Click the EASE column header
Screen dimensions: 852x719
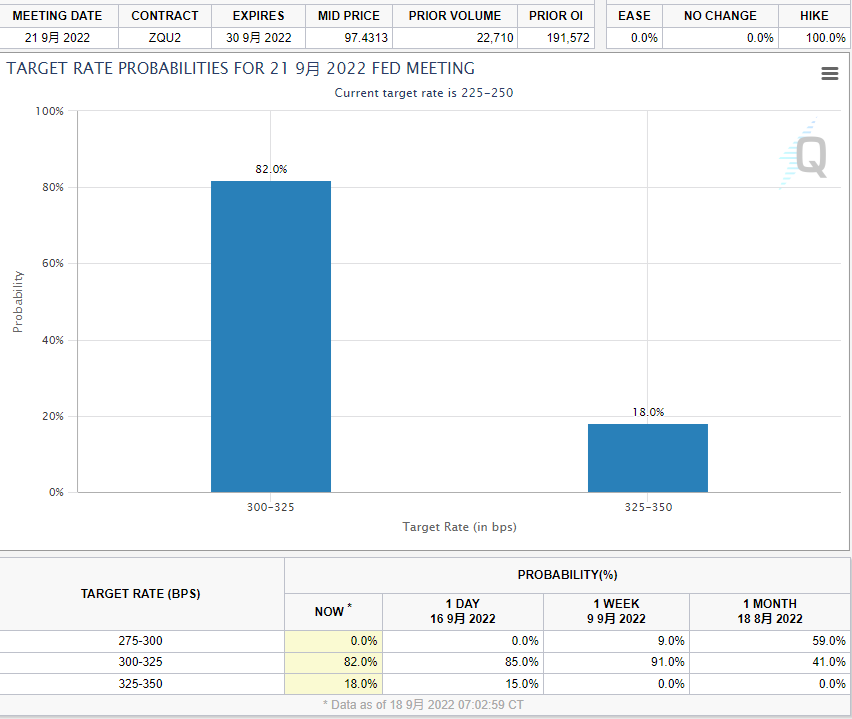pyautogui.click(x=634, y=16)
